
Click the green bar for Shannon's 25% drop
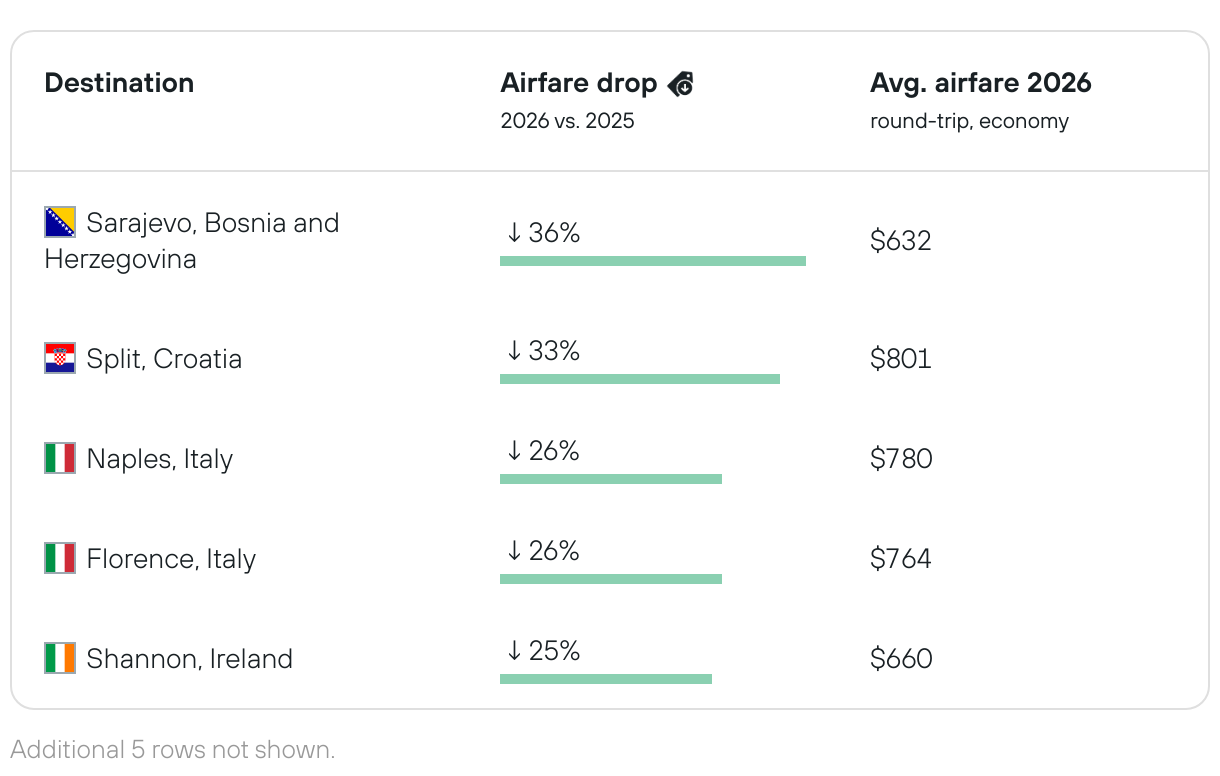(x=605, y=679)
